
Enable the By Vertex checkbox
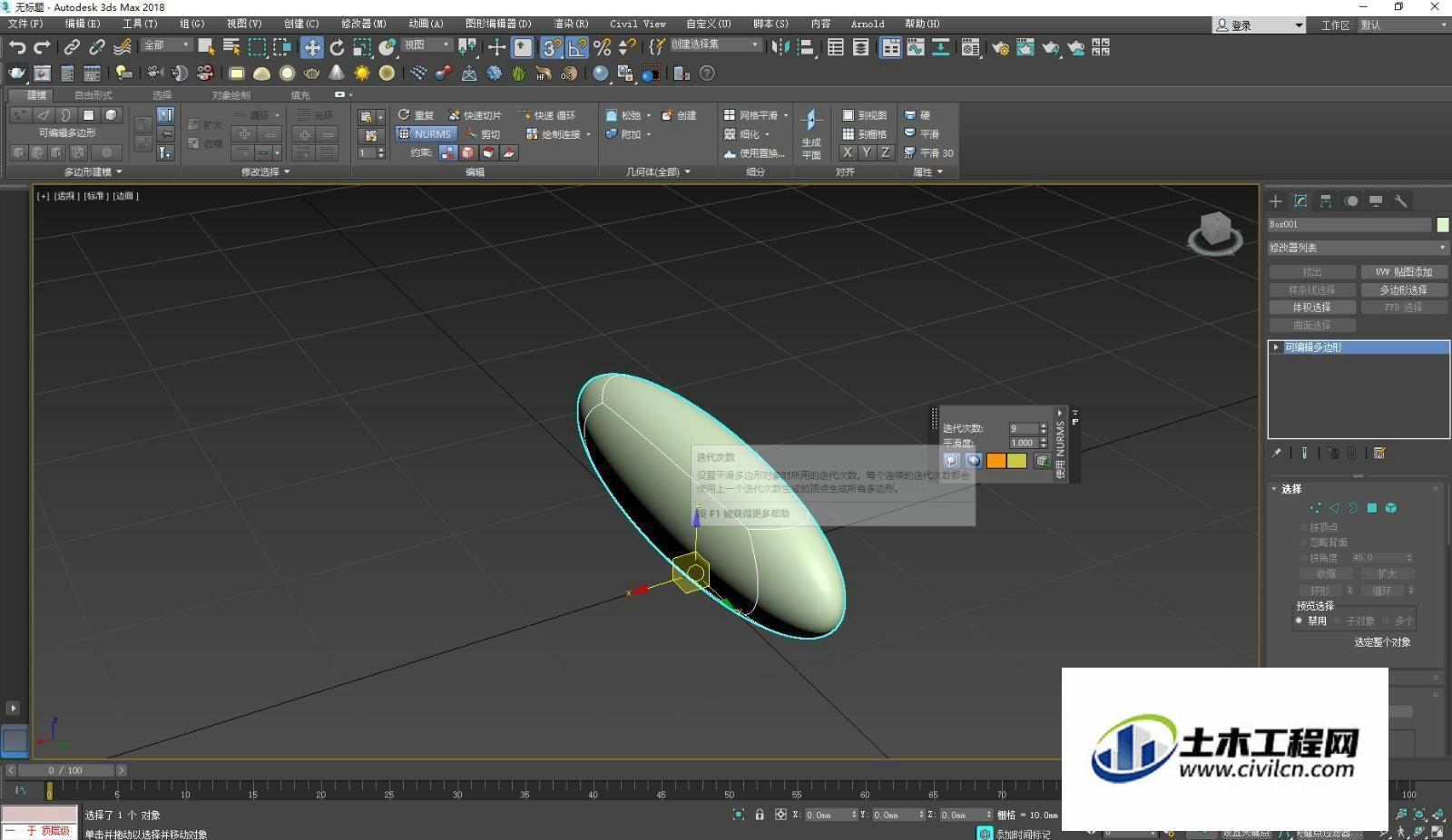coord(1303,527)
